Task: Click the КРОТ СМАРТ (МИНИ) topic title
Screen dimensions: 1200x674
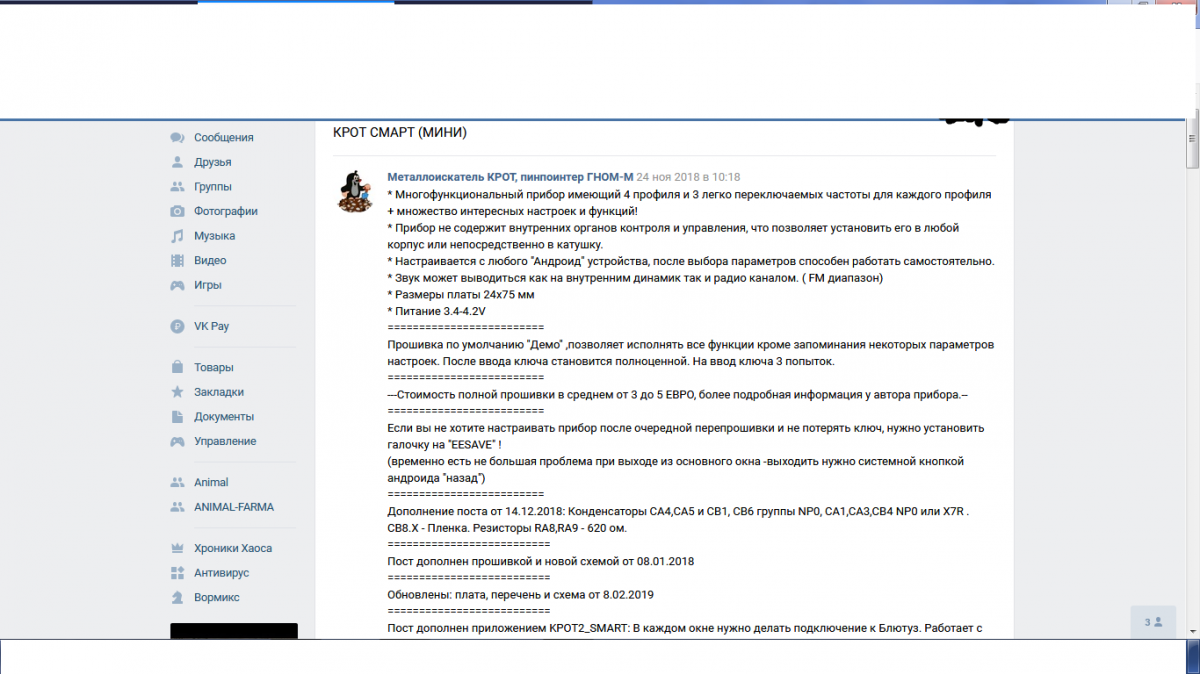Action: coord(400,132)
